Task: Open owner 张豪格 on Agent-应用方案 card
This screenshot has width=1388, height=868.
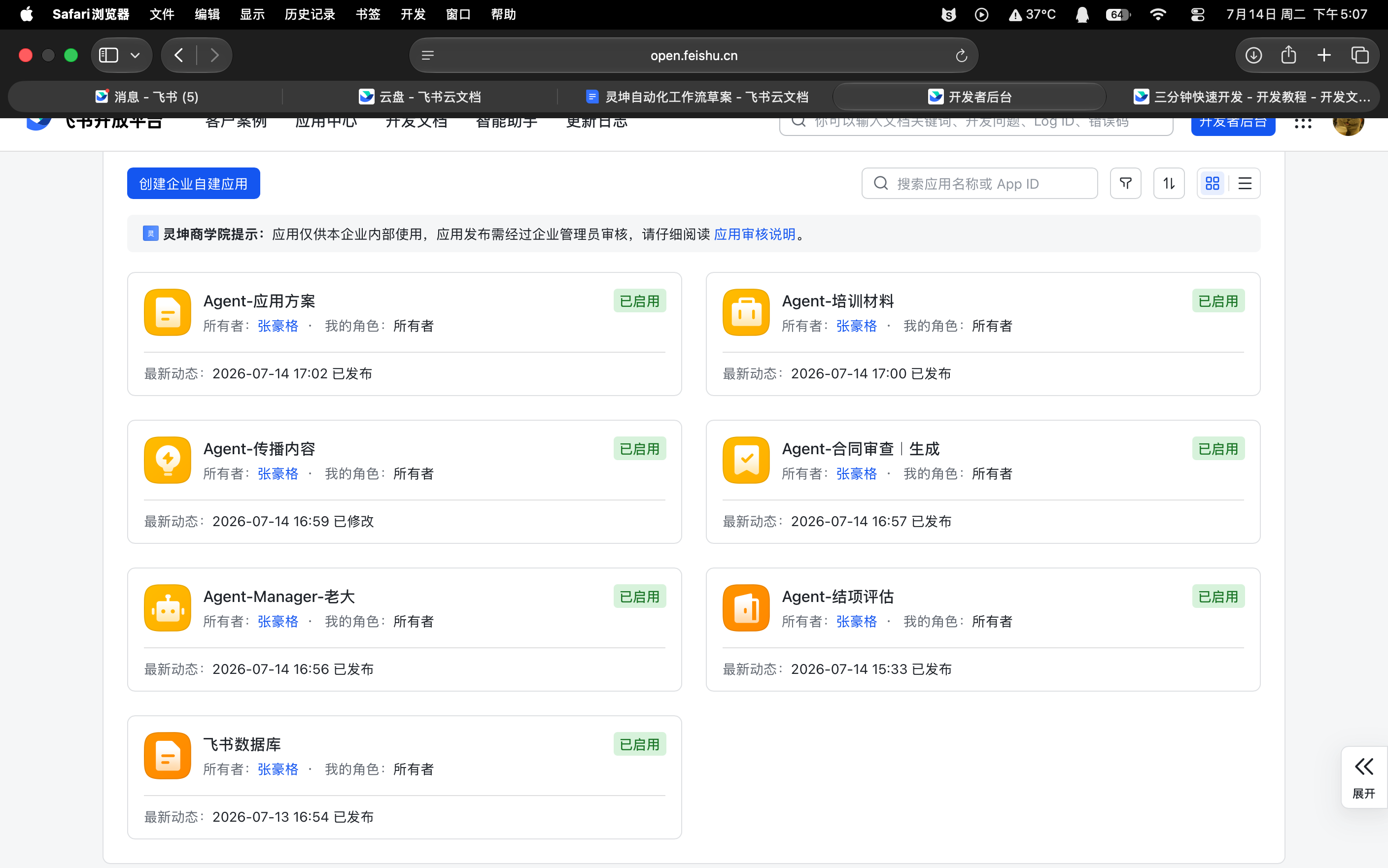Action: pyautogui.click(x=278, y=326)
